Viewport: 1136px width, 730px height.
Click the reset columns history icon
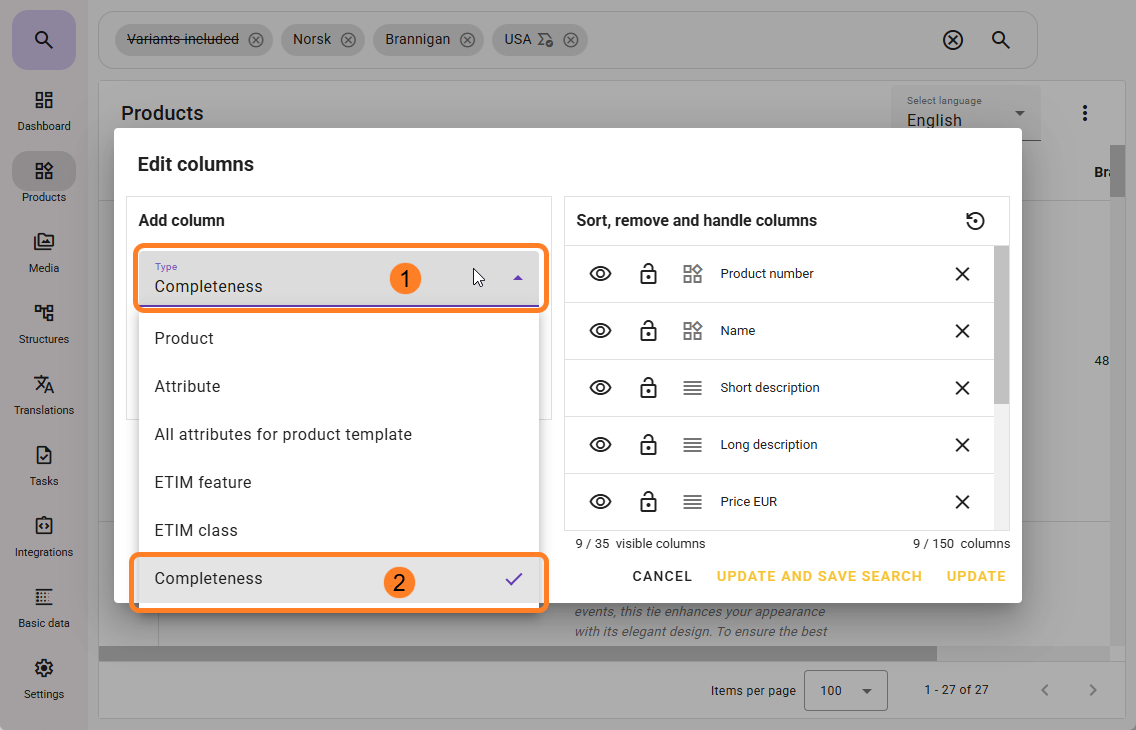tap(975, 221)
